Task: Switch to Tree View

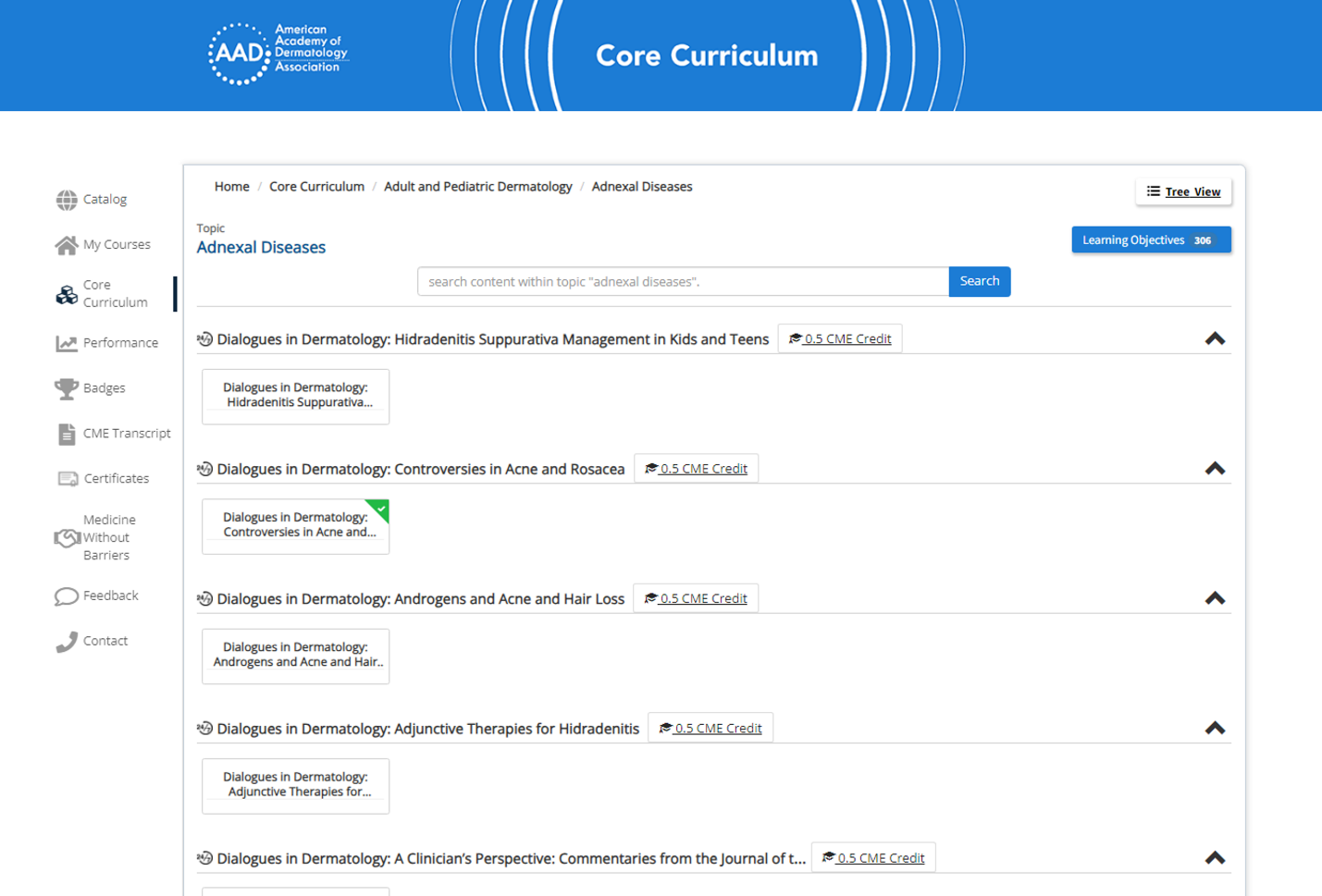Action: click(x=1183, y=191)
